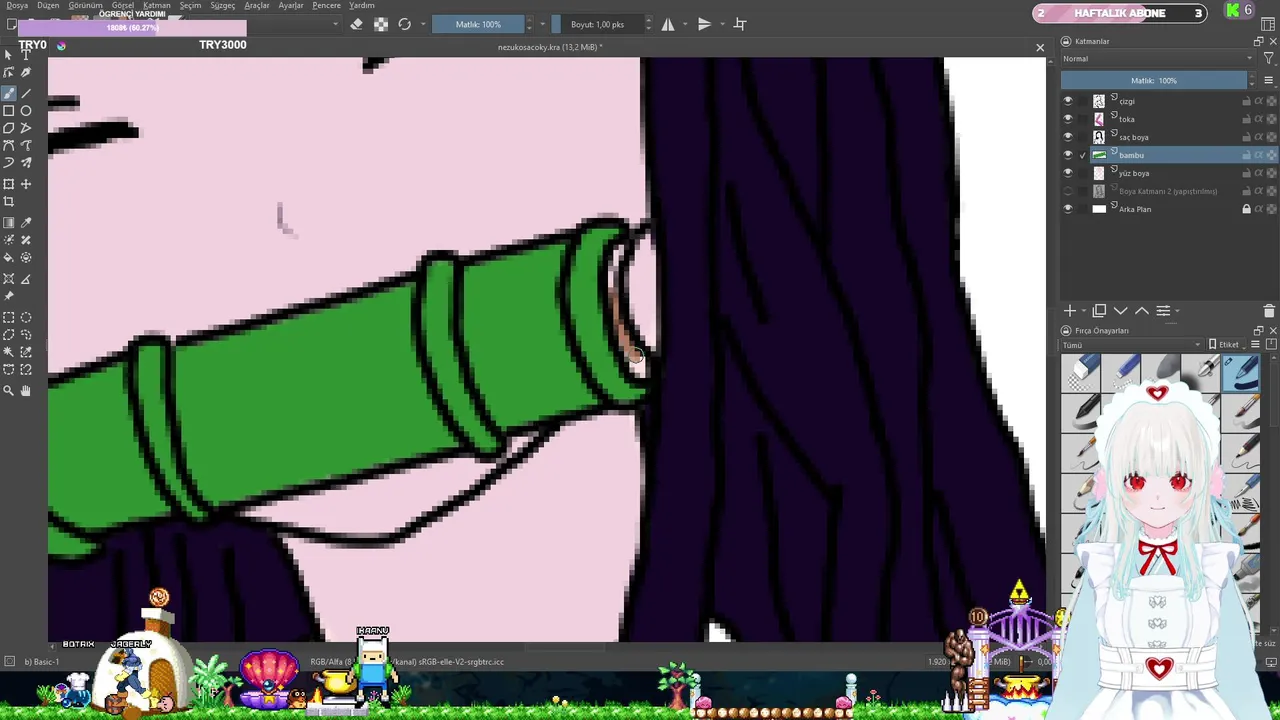The height and width of the screenshot is (720, 1280).
Task: Open the layer filter funnel menu
Action: pos(1268,59)
